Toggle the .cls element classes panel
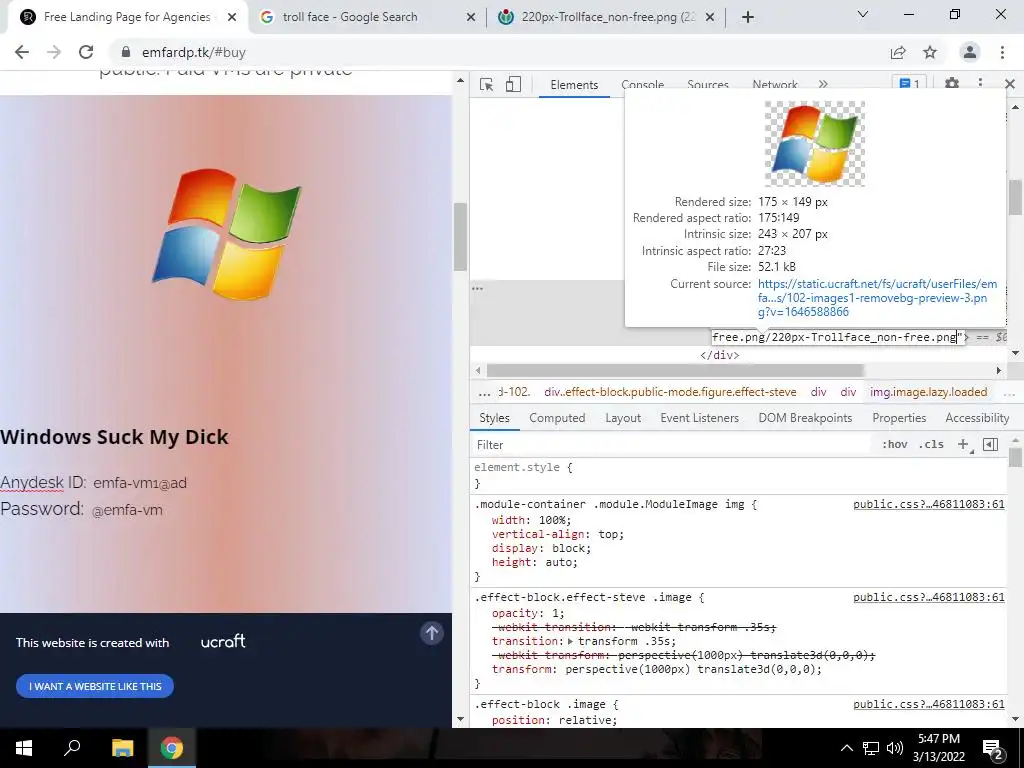Screen dimensions: 1024x768 click(x=931, y=445)
